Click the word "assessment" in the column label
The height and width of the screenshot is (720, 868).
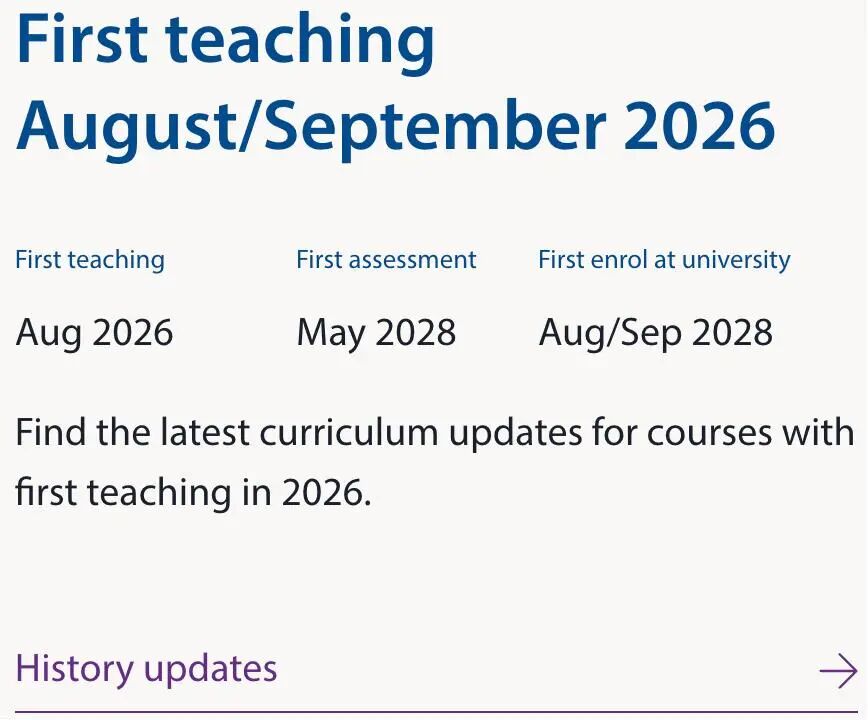point(413,260)
